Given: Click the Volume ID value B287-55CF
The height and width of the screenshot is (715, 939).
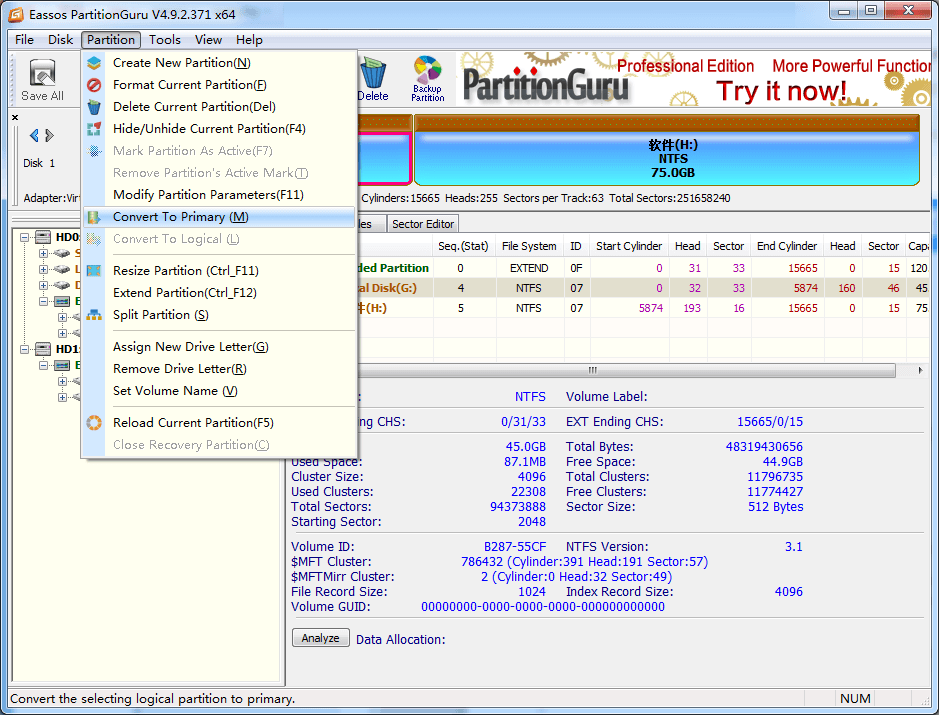Looking at the screenshot, I should pyautogui.click(x=514, y=547).
